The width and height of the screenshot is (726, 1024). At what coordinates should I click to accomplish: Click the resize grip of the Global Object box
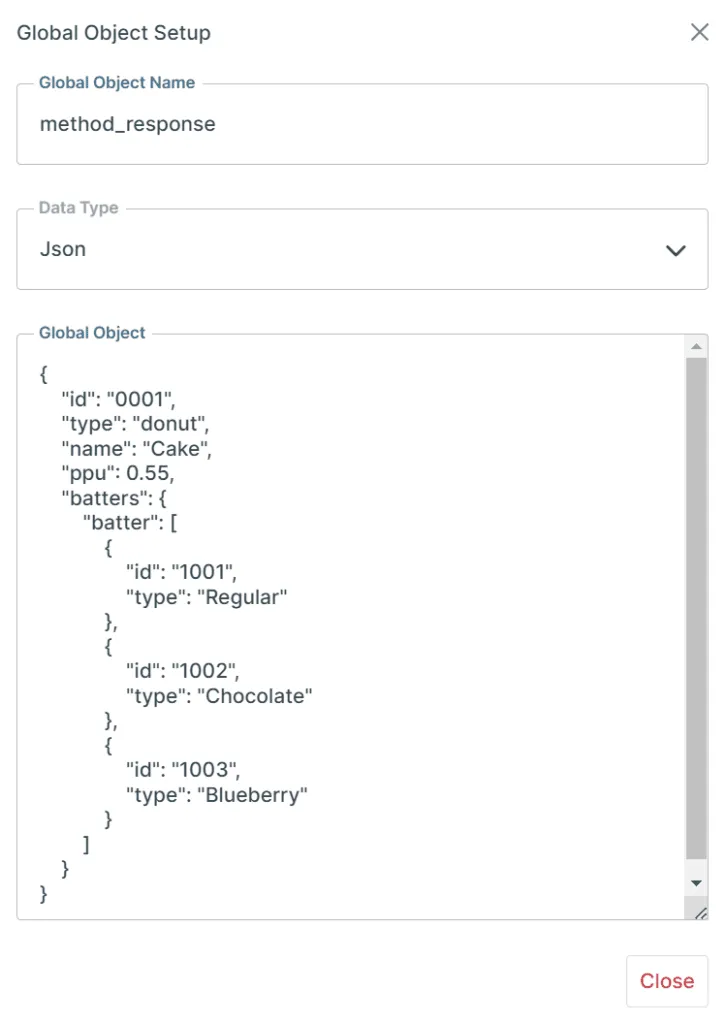(x=700, y=912)
